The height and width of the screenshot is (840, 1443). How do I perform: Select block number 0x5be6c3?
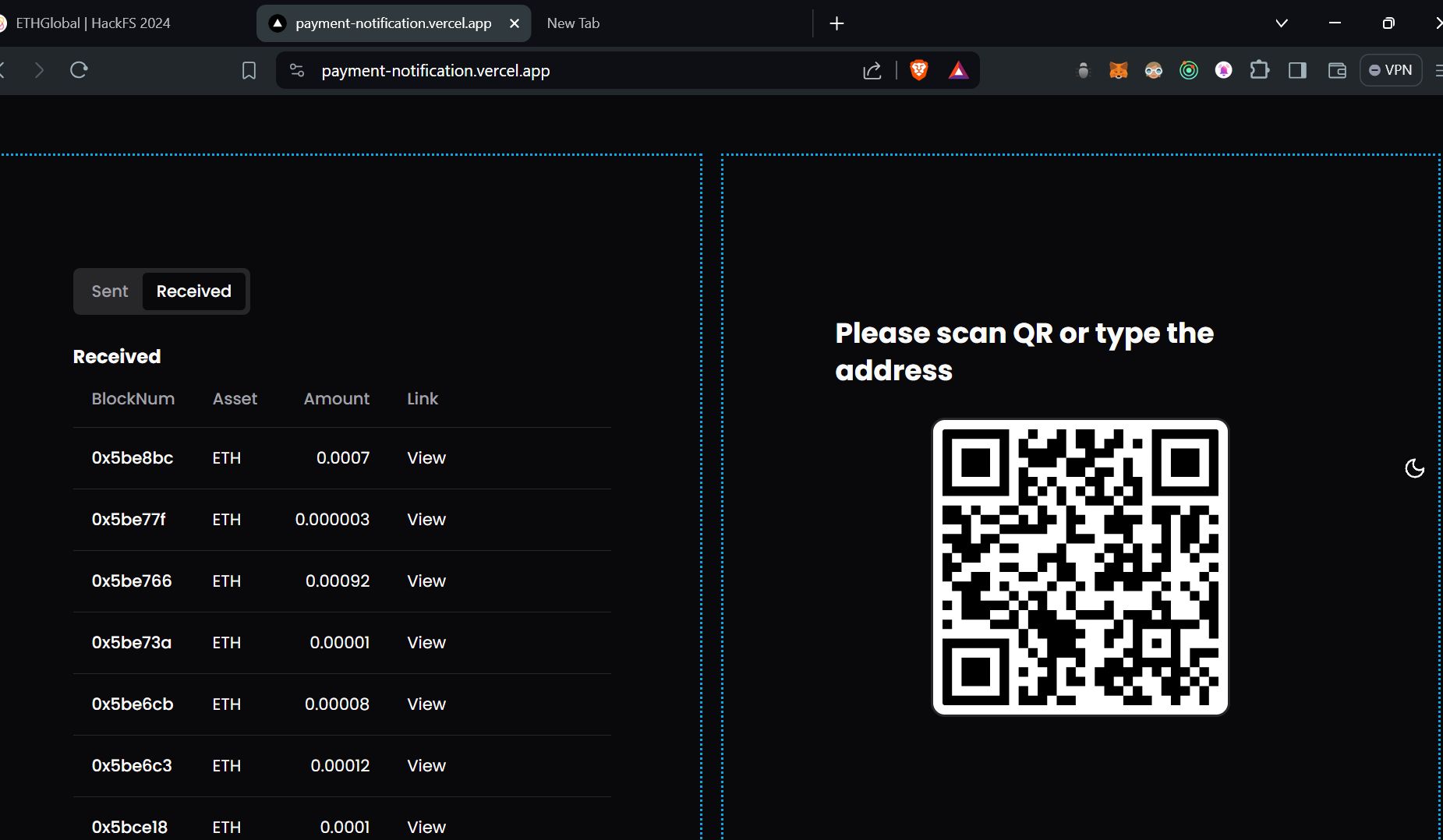coord(132,766)
